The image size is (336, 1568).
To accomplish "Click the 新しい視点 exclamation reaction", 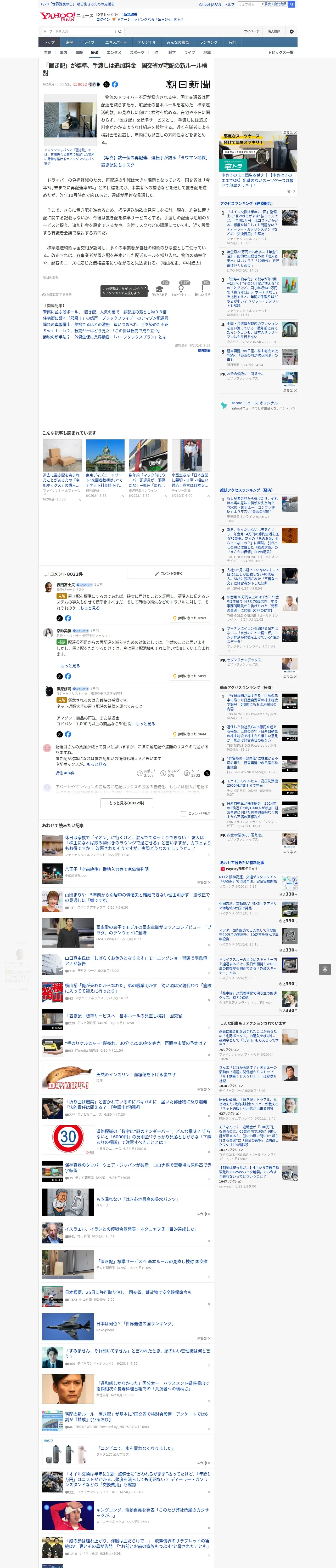I will tap(203, 289).
